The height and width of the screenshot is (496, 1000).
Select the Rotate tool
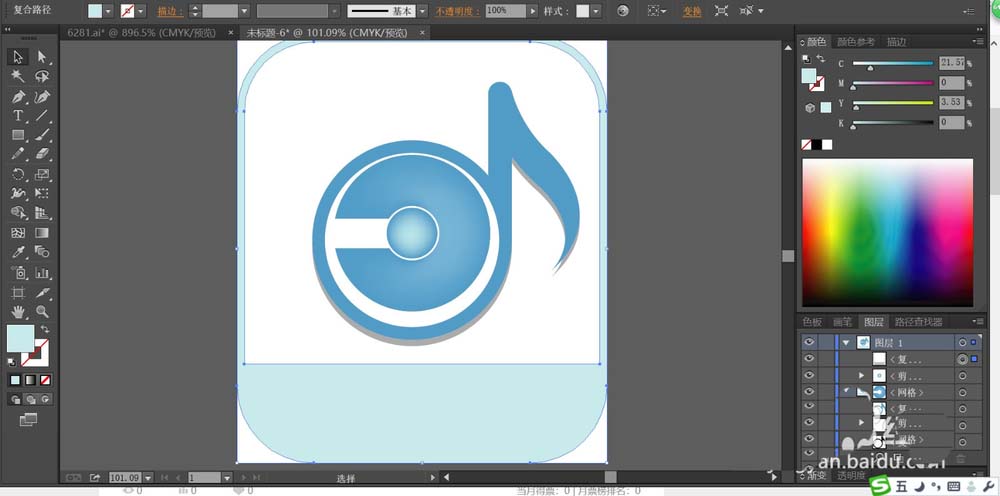coord(18,174)
